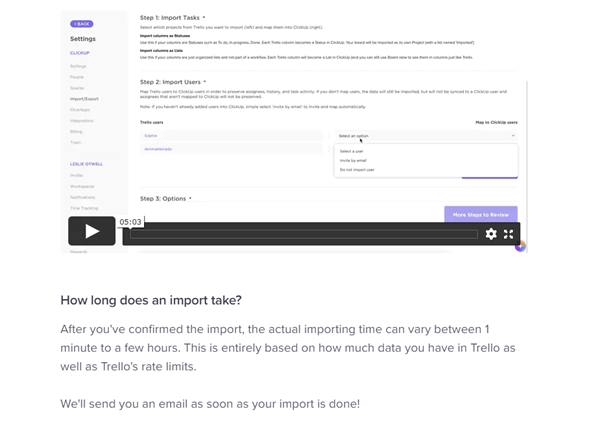Expand Step 3: Options section
The width and height of the screenshot is (605, 424).
pos(190,198)
